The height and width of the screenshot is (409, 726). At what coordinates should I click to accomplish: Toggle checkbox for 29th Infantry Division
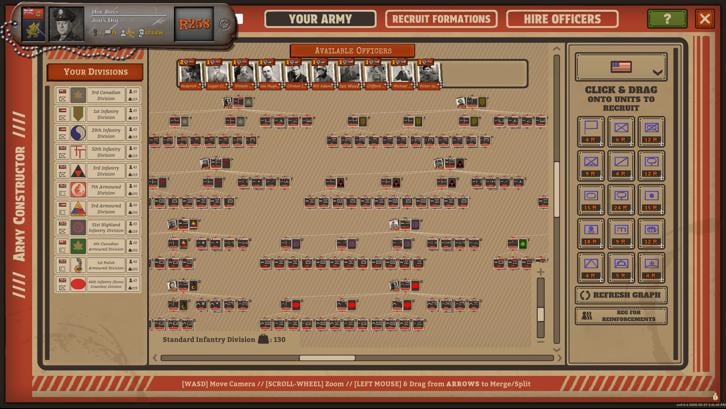[63, 137]
